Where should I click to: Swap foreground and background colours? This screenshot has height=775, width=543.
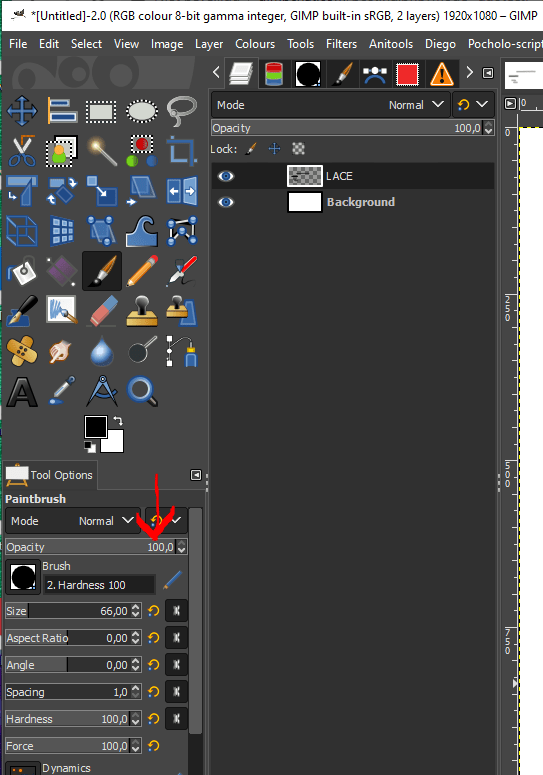click(x=118, y=421)
